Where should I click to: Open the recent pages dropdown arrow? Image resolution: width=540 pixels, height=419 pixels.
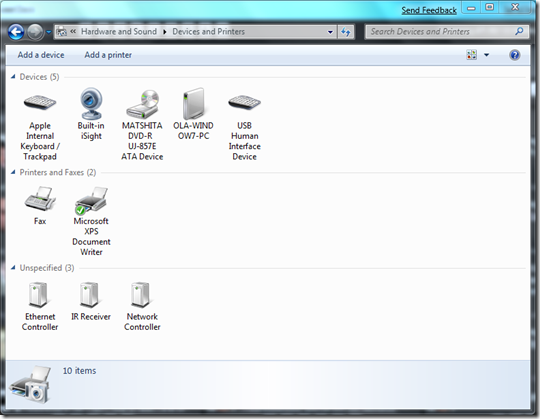click(49, 32)
